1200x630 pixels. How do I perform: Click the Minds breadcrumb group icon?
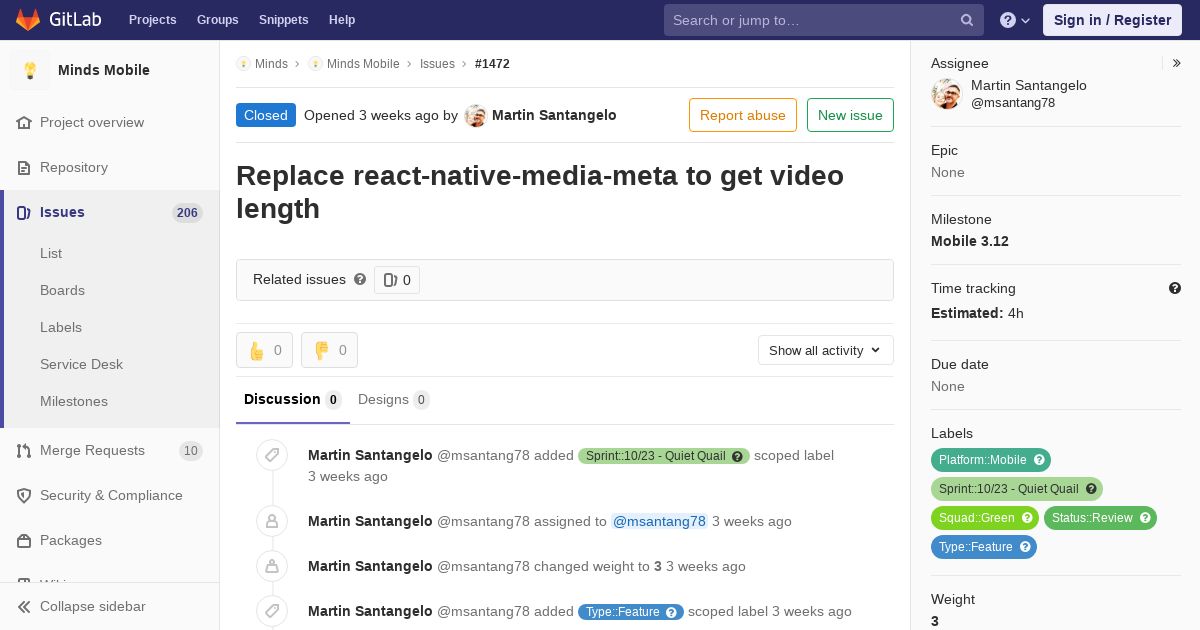click(x=243, y=64)
